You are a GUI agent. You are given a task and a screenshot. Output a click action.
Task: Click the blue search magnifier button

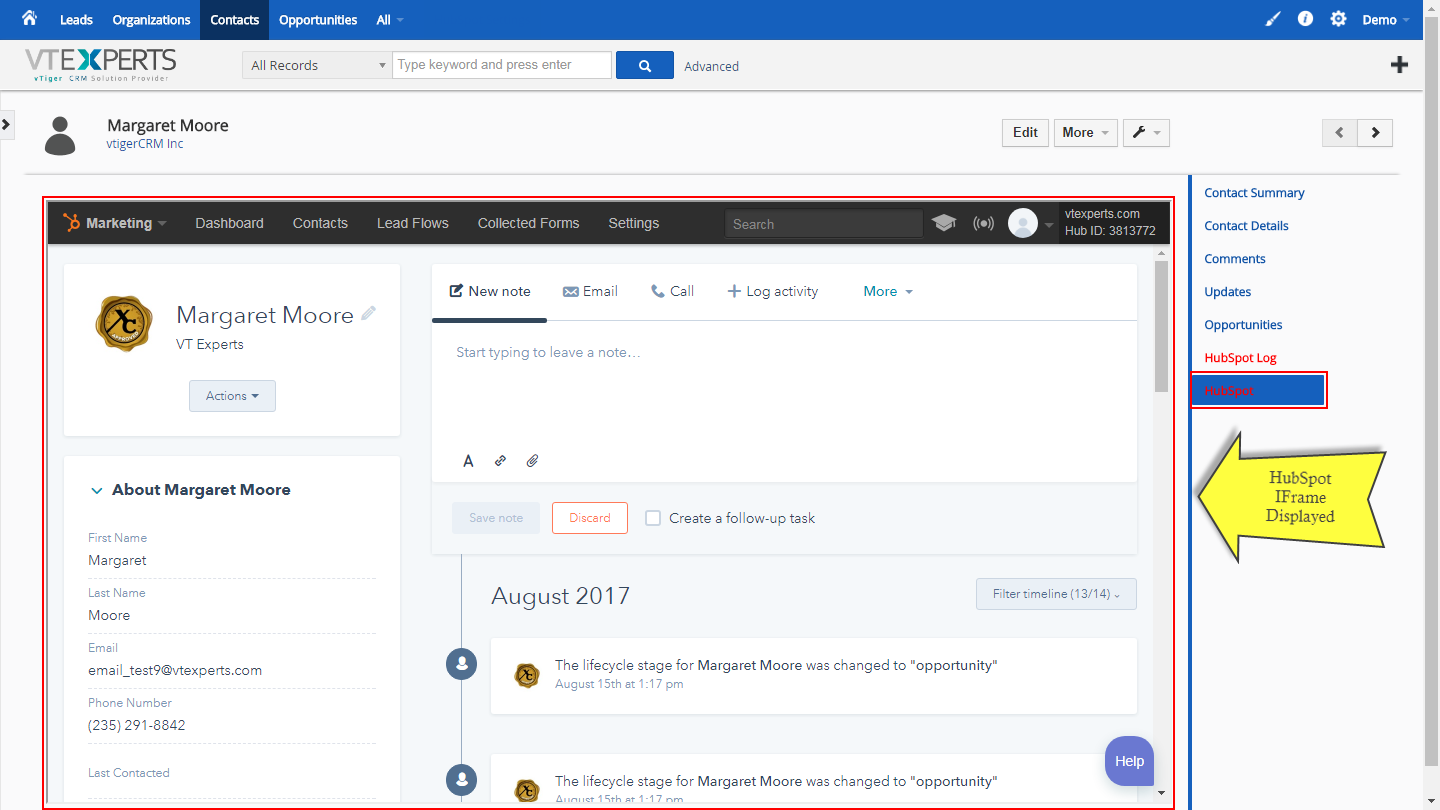point(645,65)
